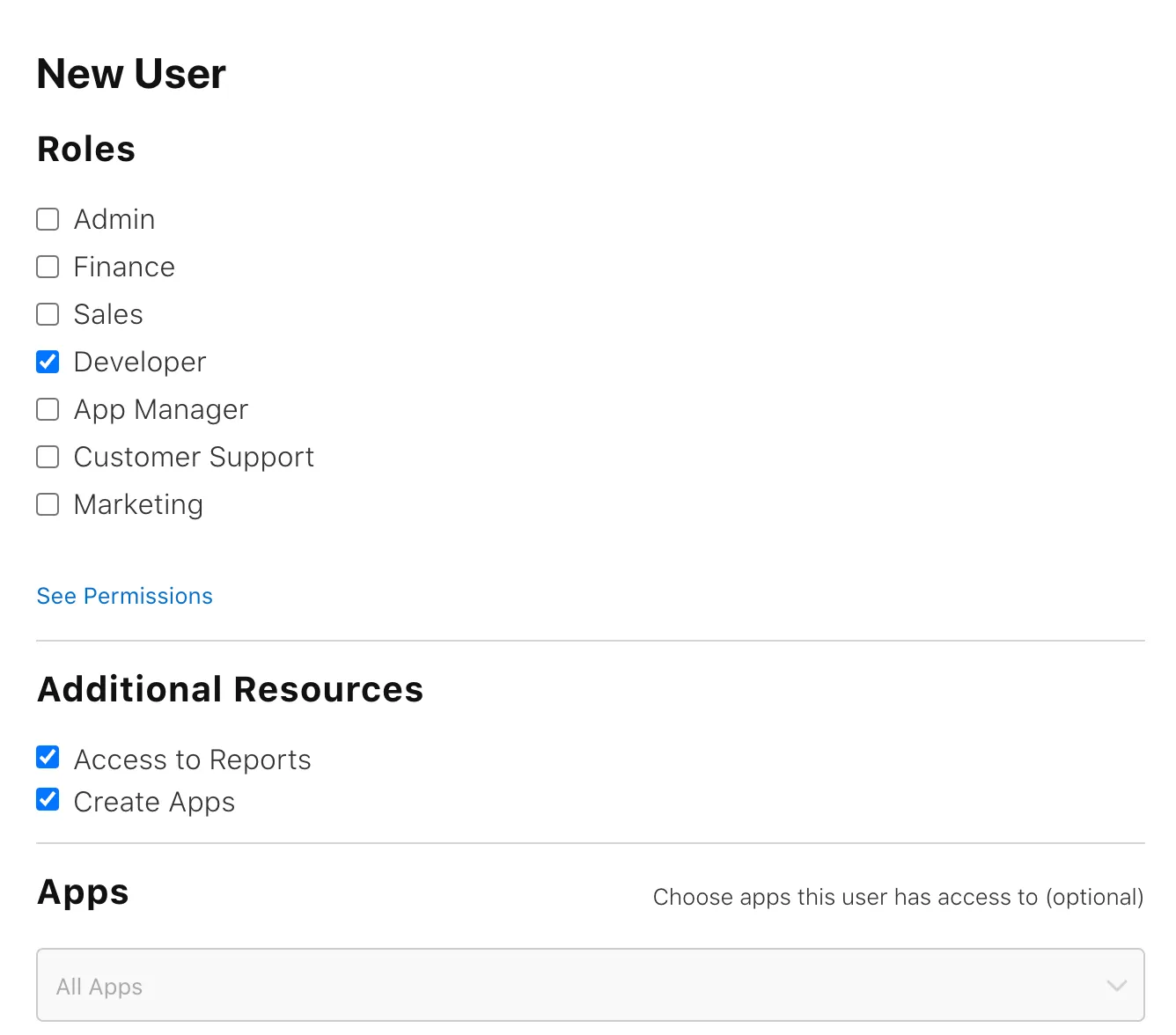Click the Create Apps label
Viewport: 1176px width, 1035px height.
(154, 802)
